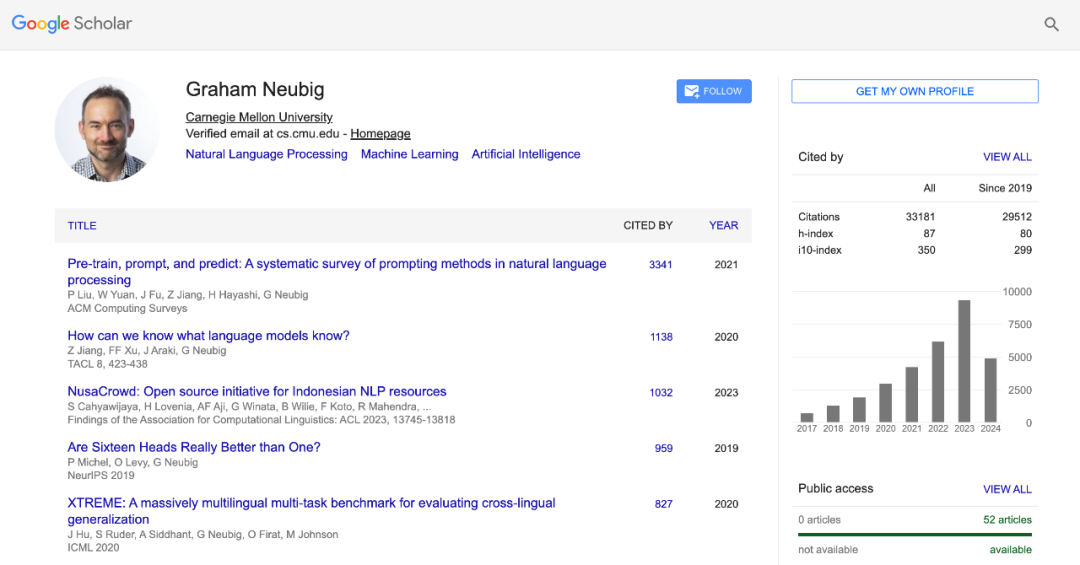Select the Machine Learning interest tag
Viewport: 1080px width, 565px height.
(x=409, y=154)
